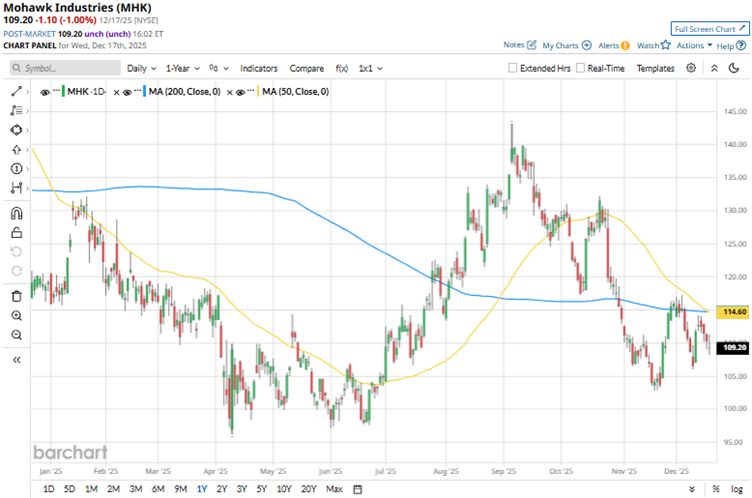This screenshot has height=498, width=752.
Task: Select the 1D time range
Action: coord(48,489)
